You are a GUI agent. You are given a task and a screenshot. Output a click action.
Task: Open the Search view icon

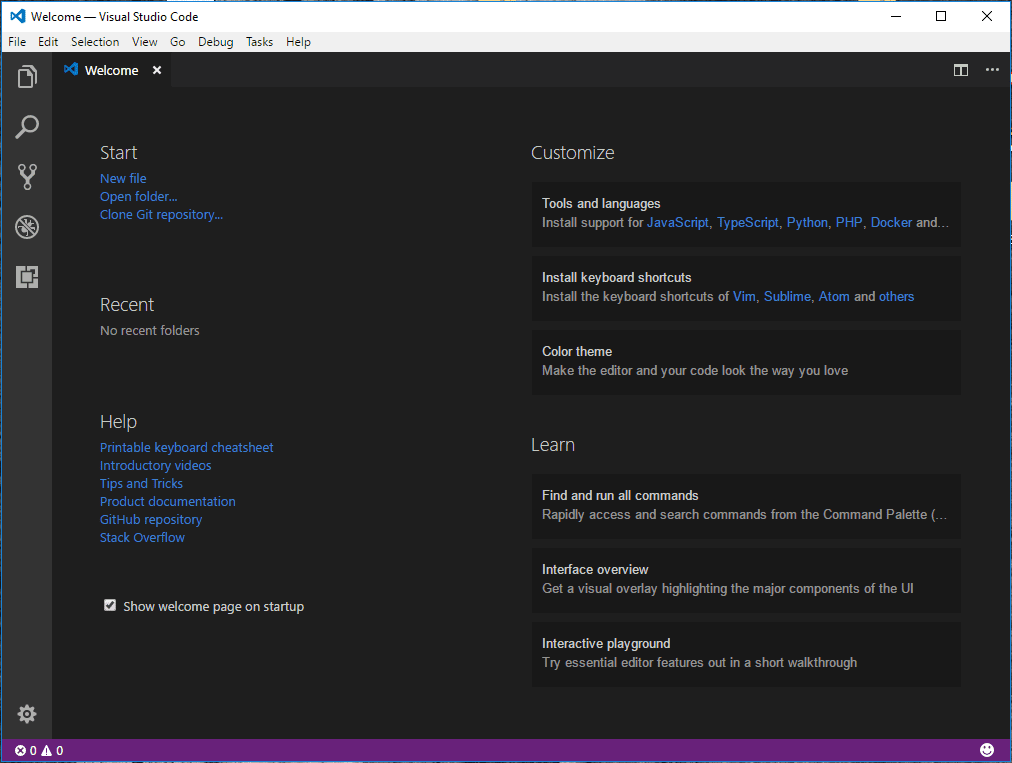click(27, 127)
